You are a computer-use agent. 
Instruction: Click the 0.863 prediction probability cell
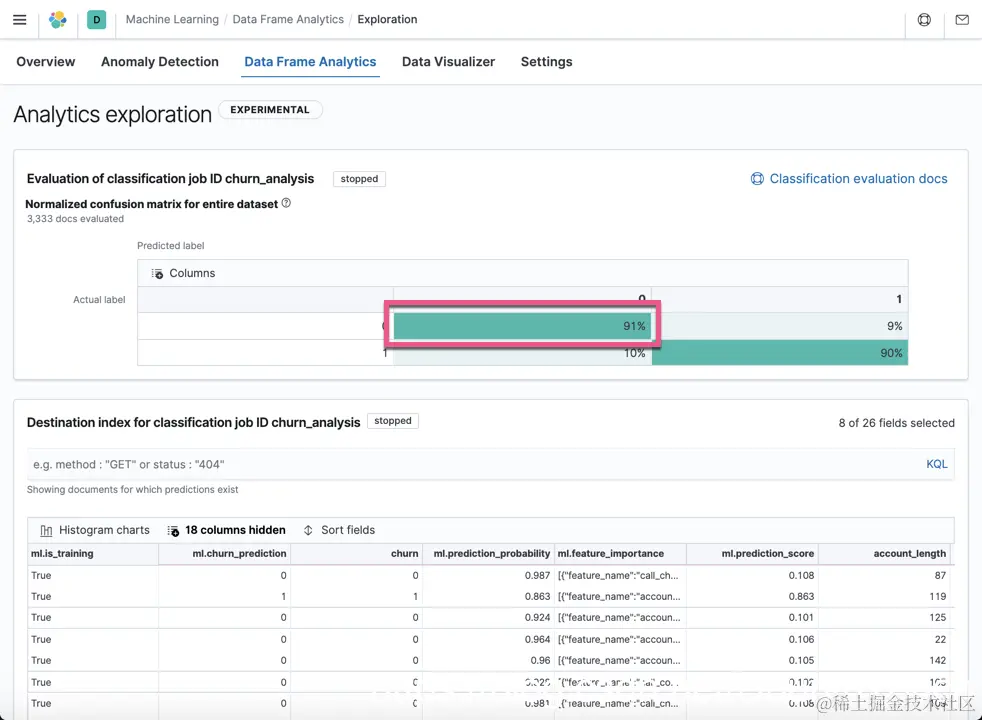pos(488,597)
